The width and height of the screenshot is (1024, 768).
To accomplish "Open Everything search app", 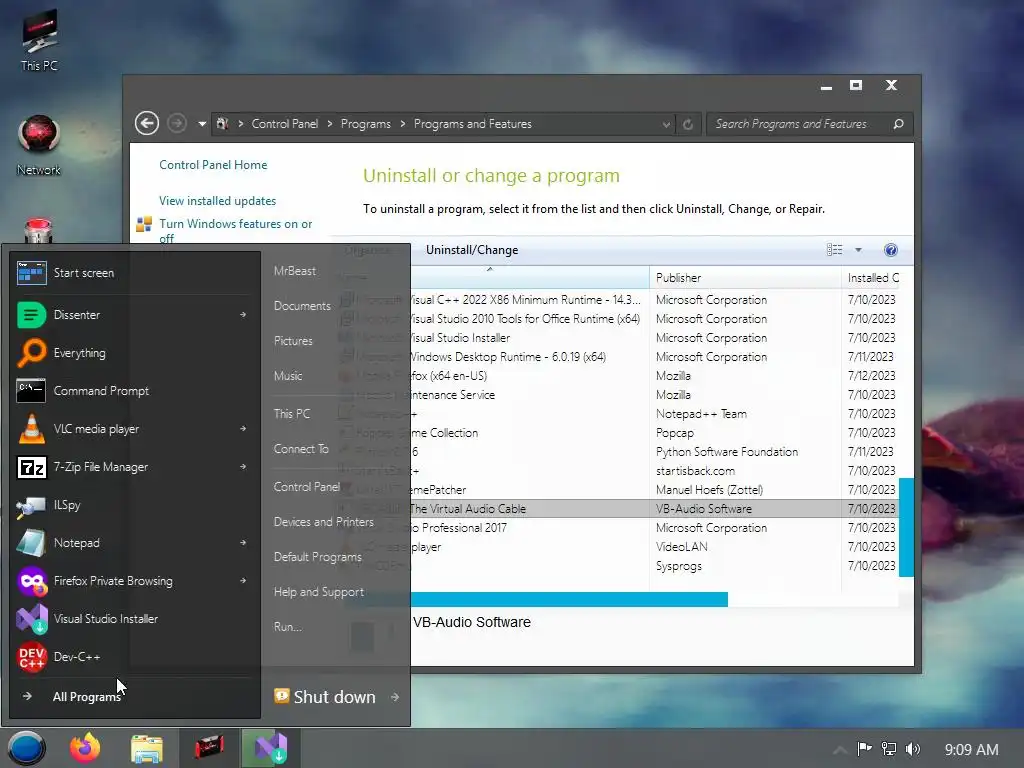I will point(135,353).
